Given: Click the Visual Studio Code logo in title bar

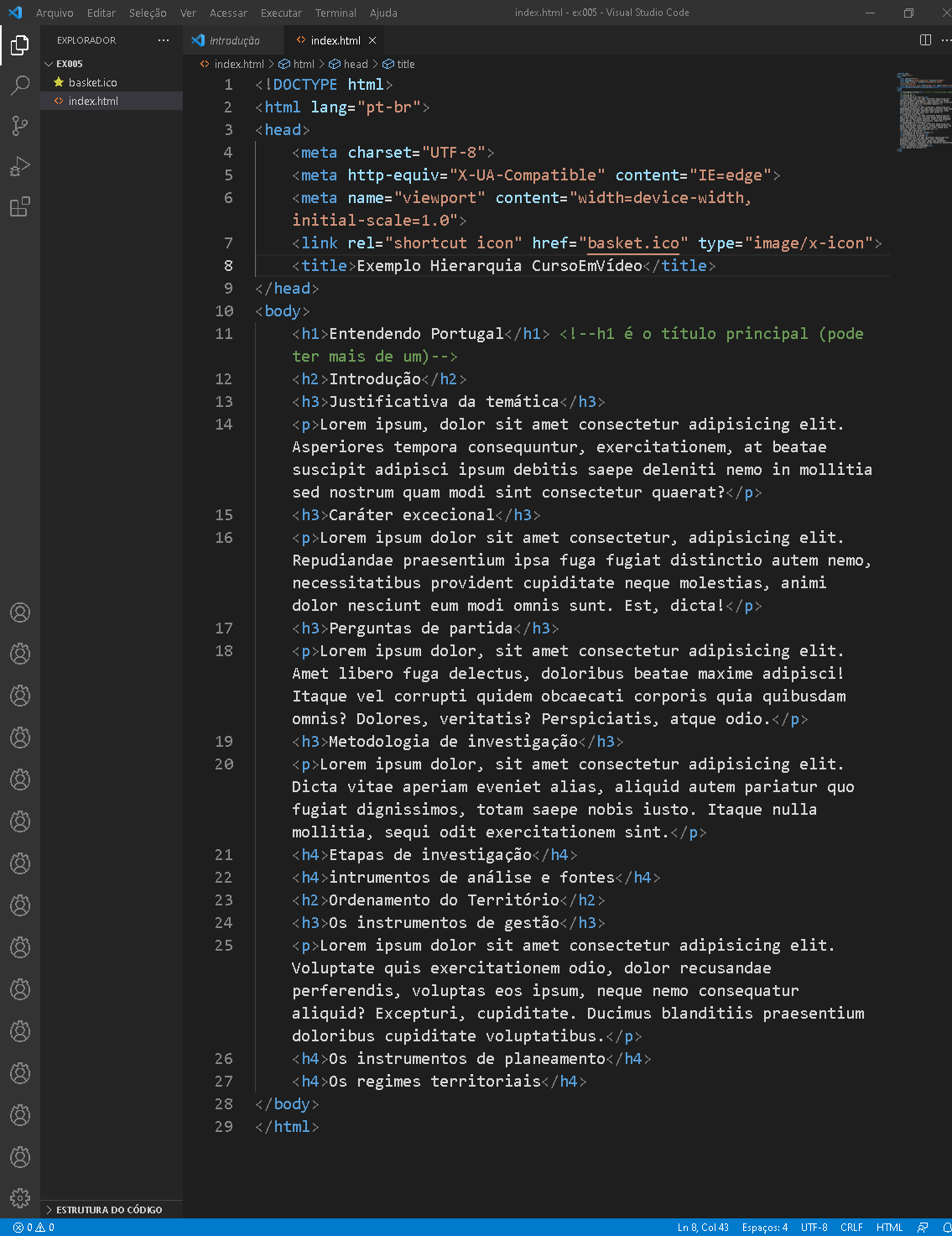Looking at the screenshot, I should (14, 13).
